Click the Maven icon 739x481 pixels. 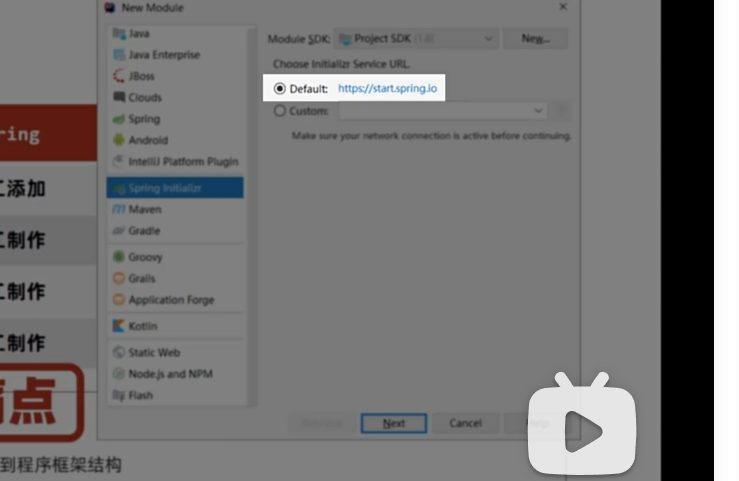[119, 209]
